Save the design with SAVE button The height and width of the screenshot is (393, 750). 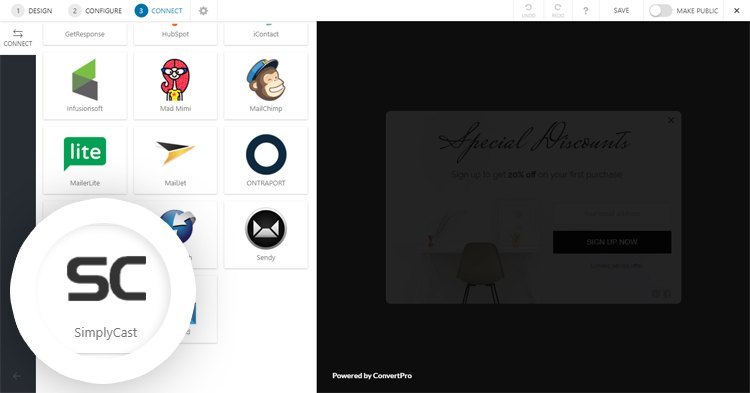click(x=621, y=11)
